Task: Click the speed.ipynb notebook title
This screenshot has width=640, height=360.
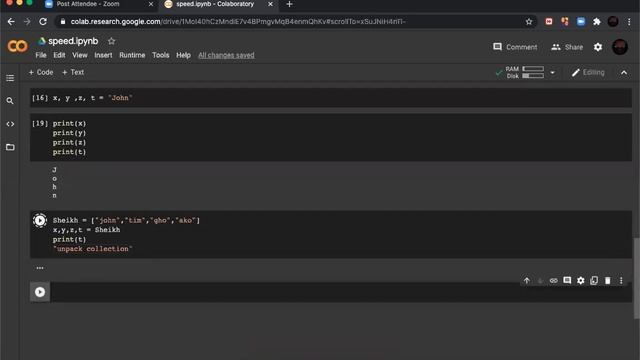Action: coord(73,41)
